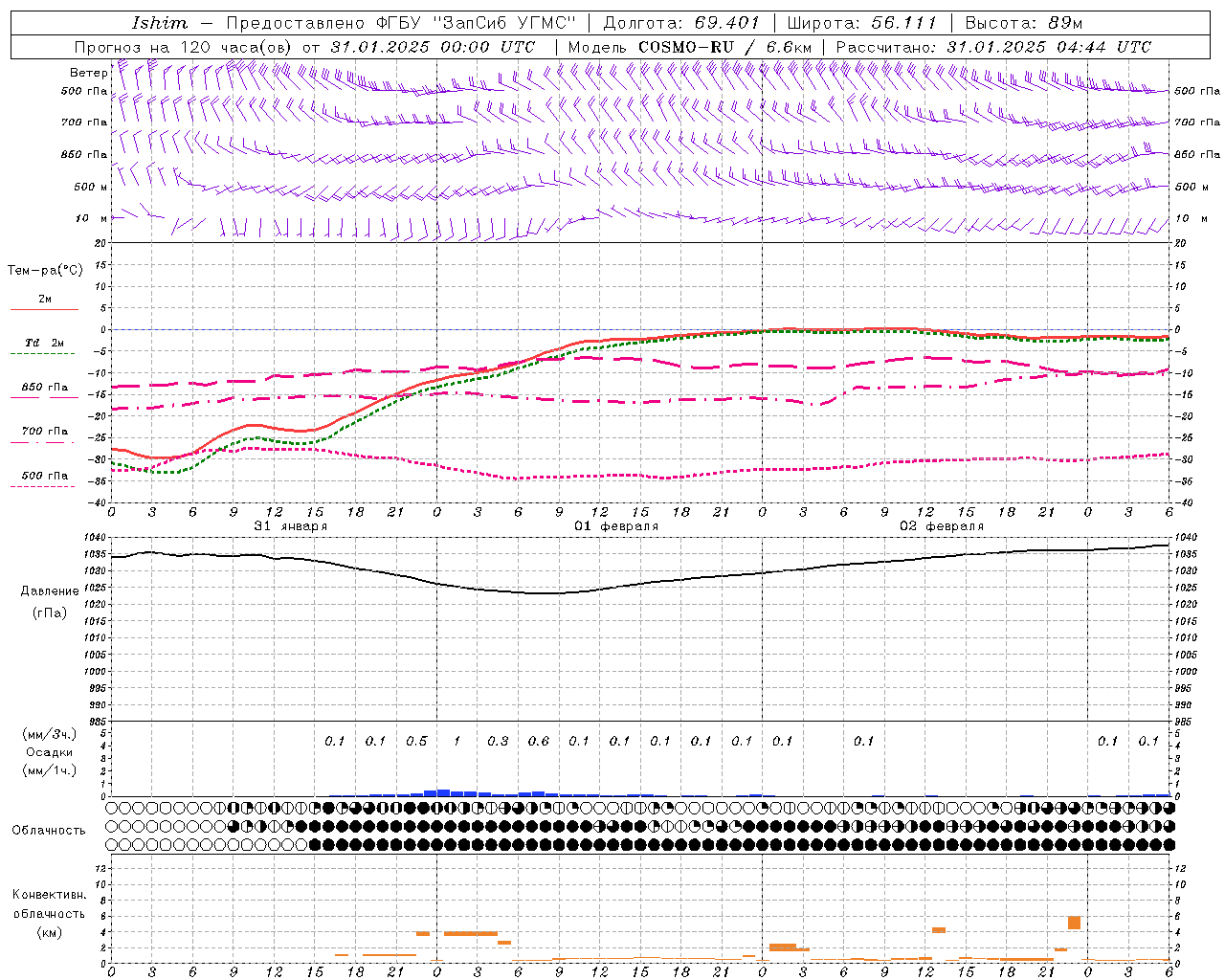Click the "Облачность" cloudiness row label

[x=48, y=831]
